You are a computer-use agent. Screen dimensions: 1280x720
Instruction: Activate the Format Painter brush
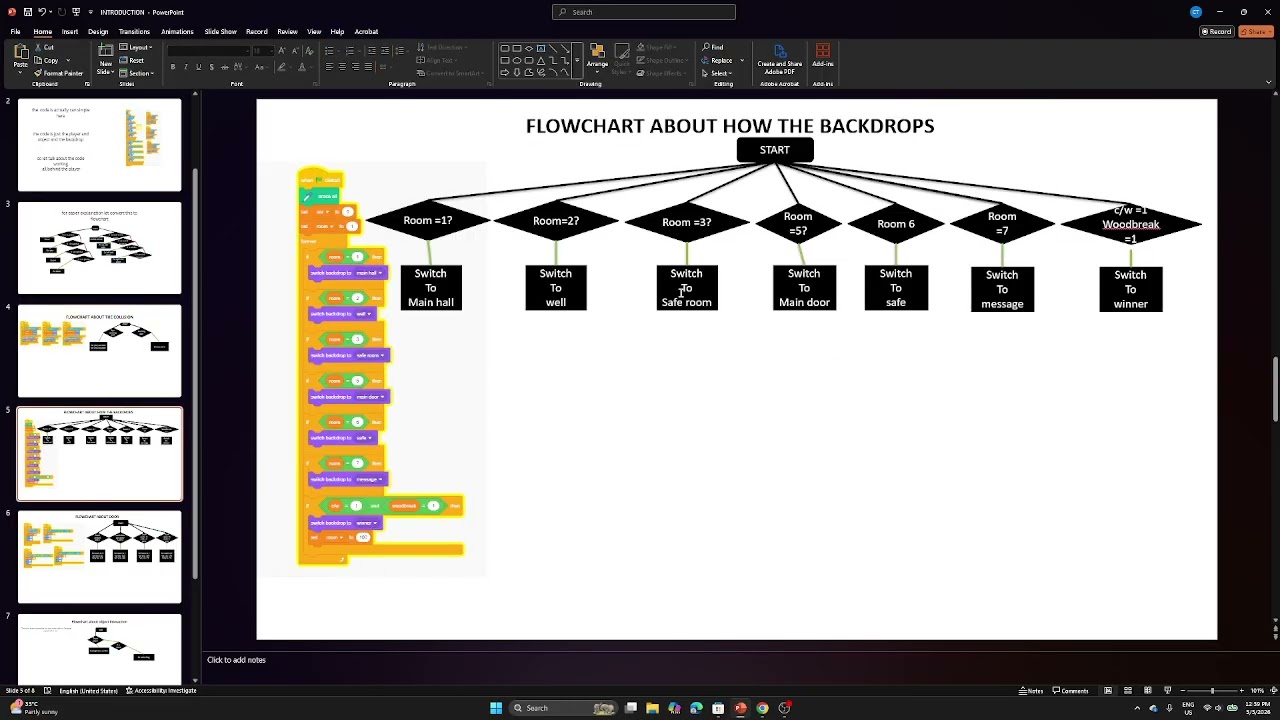(x=59, y=73)
